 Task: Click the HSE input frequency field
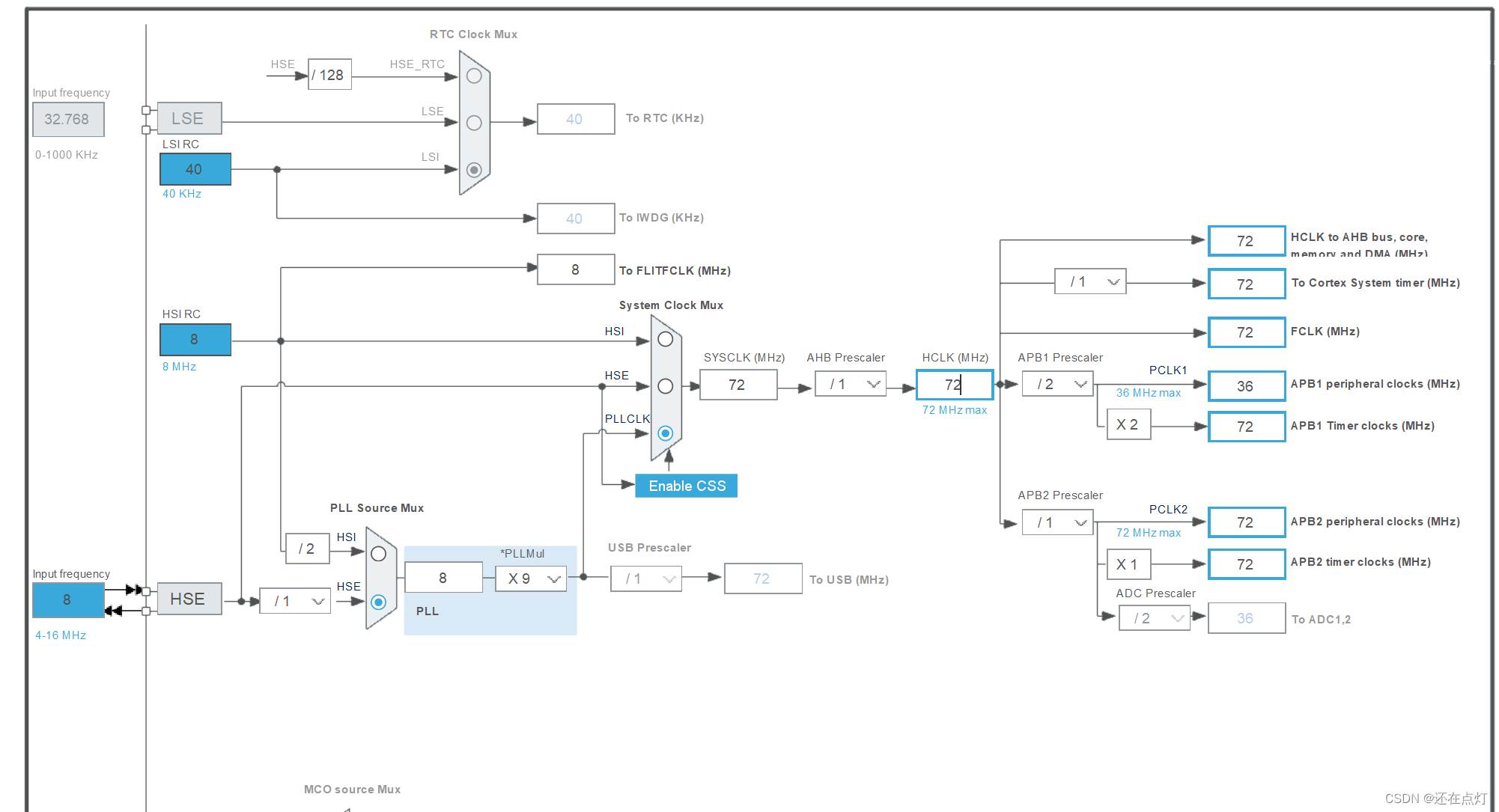(x=67, y=599)
